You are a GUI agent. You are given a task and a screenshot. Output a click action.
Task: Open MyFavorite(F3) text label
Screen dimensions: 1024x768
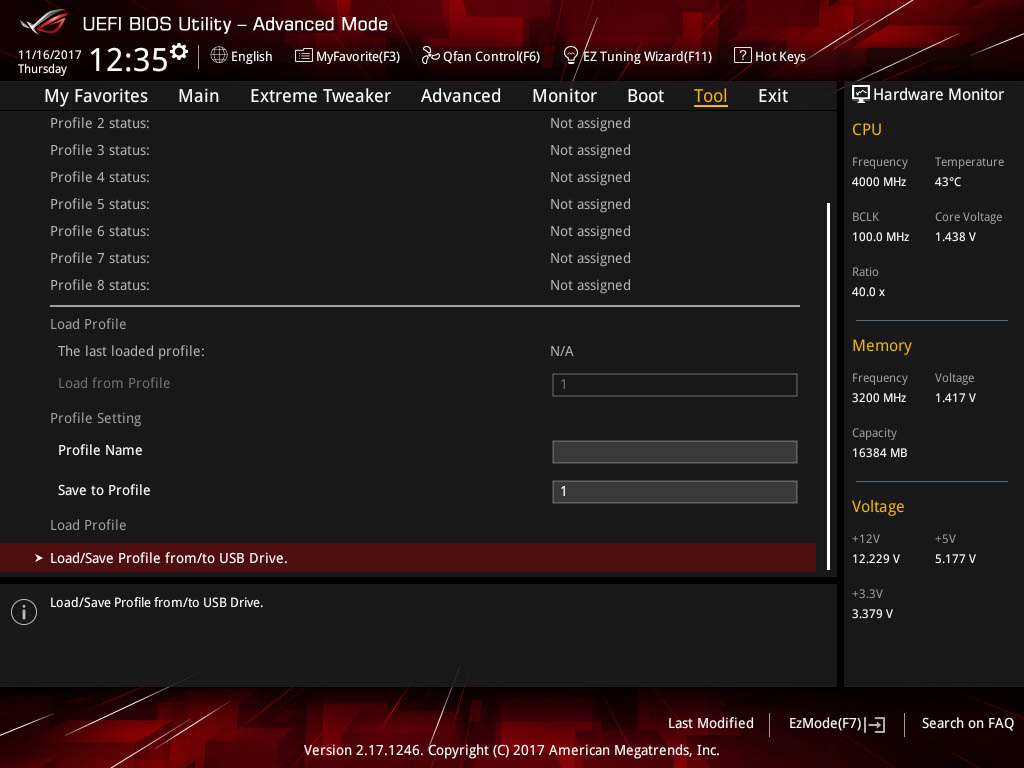tap(358, 57)
